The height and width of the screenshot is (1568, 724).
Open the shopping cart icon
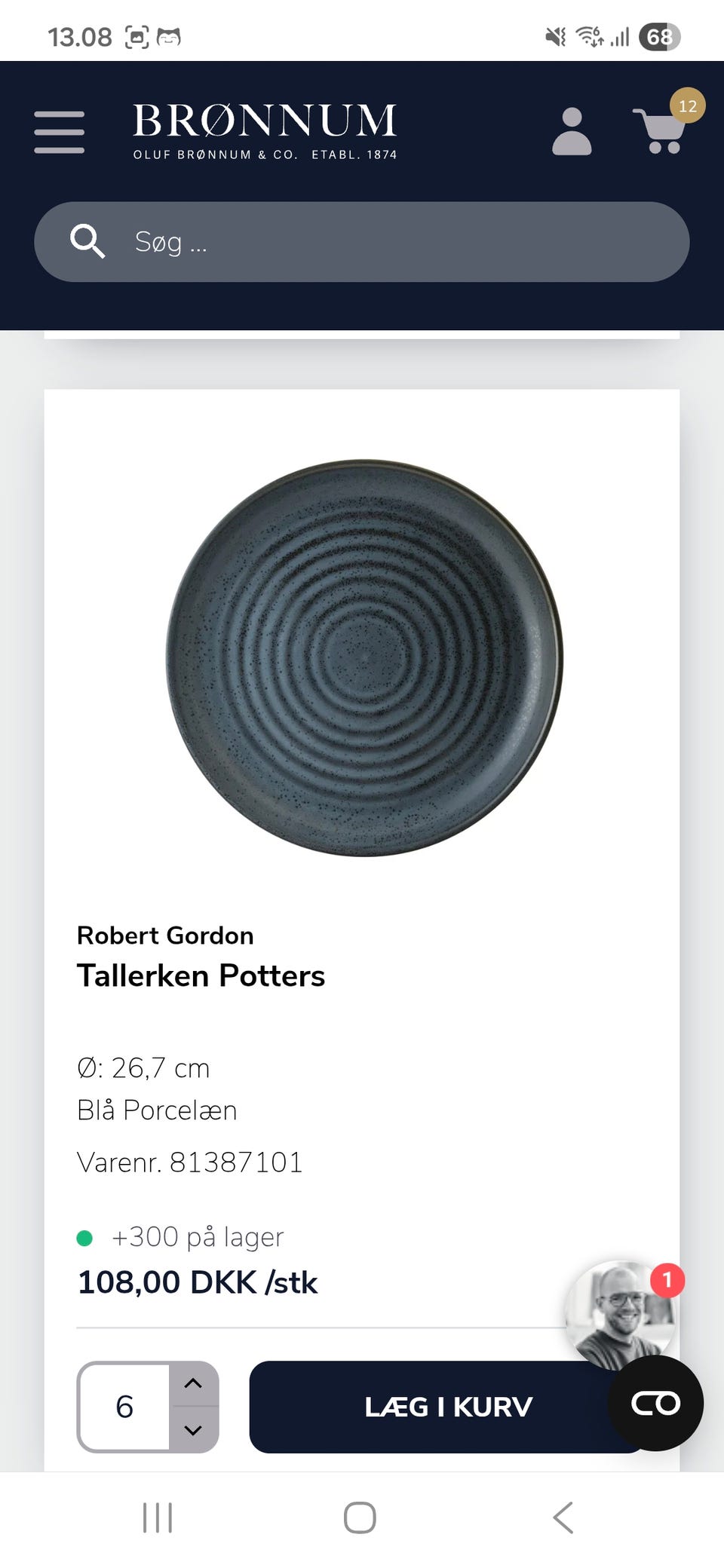click(x=661, y=131)
